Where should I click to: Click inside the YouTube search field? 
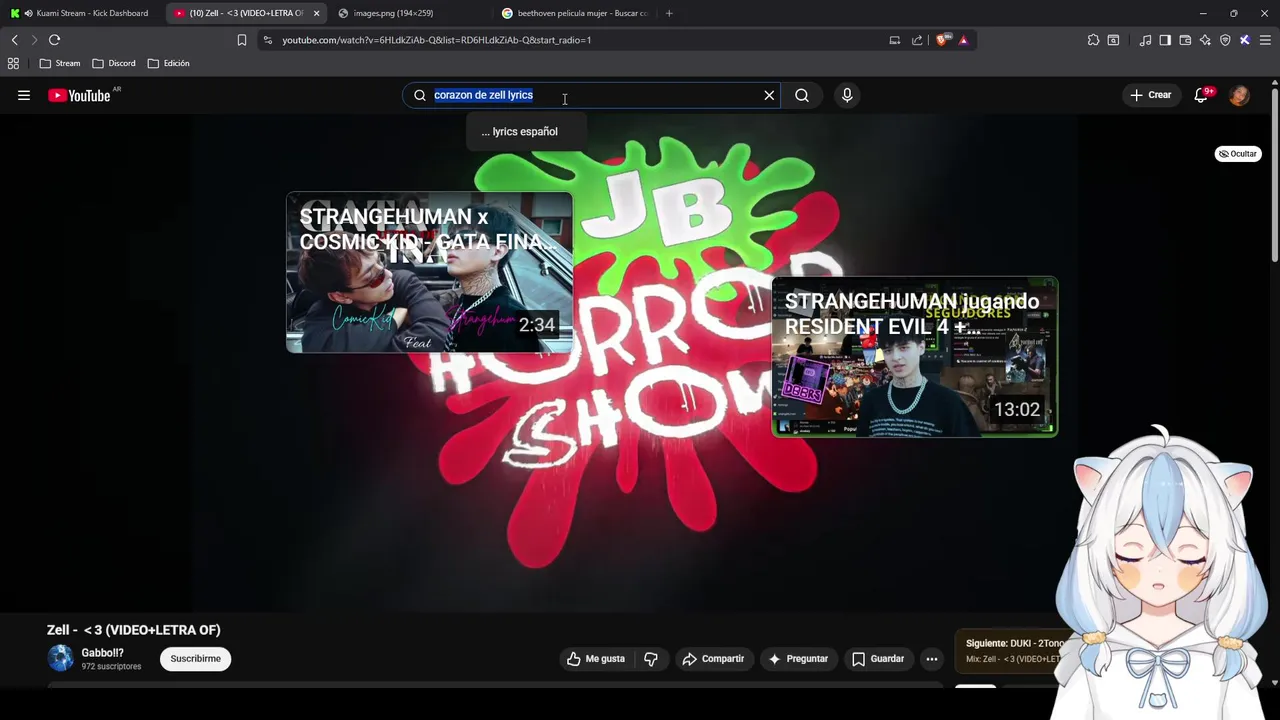[x=590, y=95]
